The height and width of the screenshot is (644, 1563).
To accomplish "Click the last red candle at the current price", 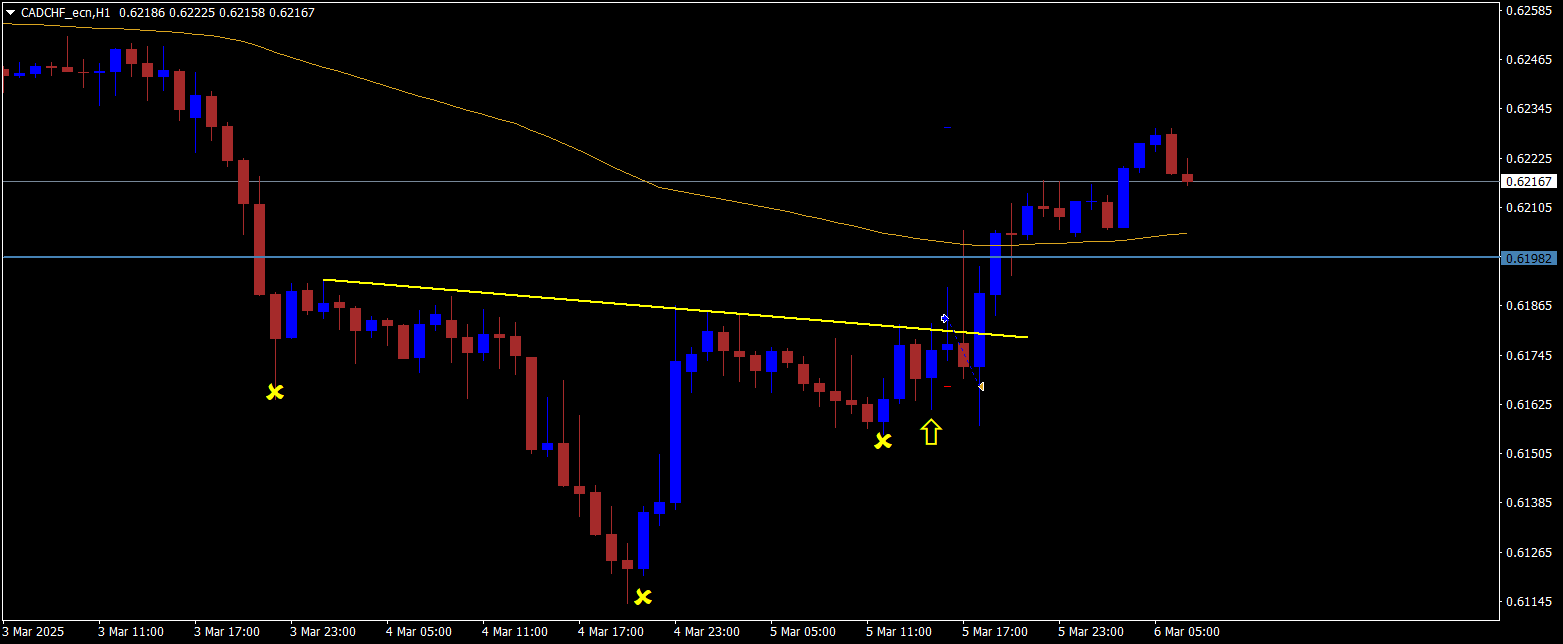I will [x=1188, y=178].
